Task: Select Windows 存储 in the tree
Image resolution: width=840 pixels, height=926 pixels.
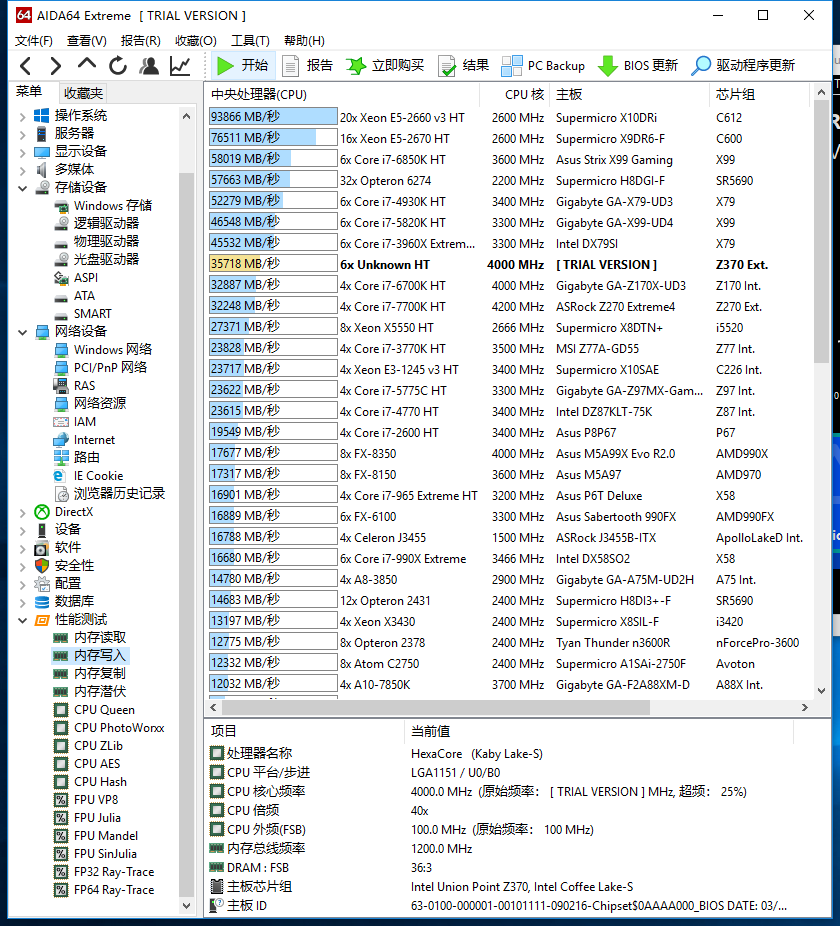Action: coord(112,206)
